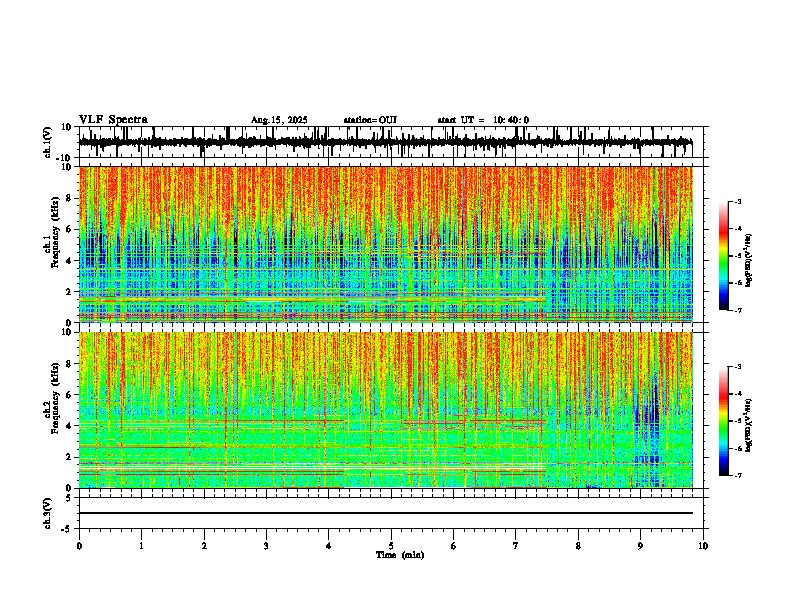
Task: Click the "ch.3(V)" axis label
Action: 48,513
